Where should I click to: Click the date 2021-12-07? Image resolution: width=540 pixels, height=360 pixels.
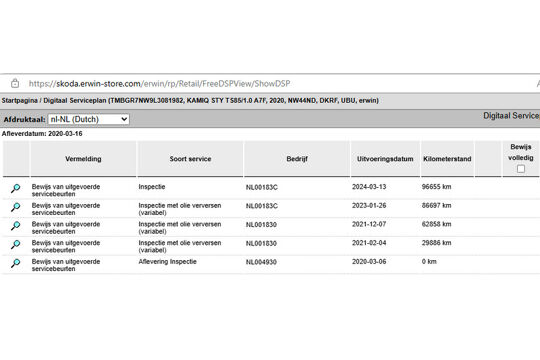click(x=369, y=224)
